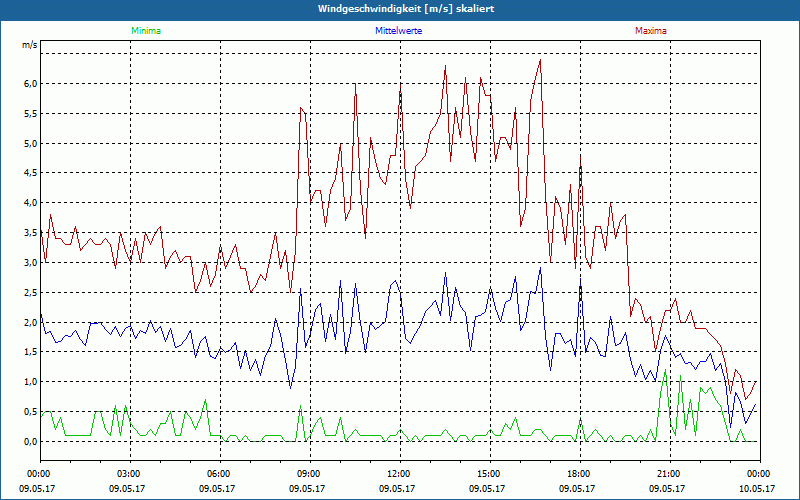Screen dimensions: 800x500
Task: Click the Mittelwerte legend label
Action: [x=398, y=31]
